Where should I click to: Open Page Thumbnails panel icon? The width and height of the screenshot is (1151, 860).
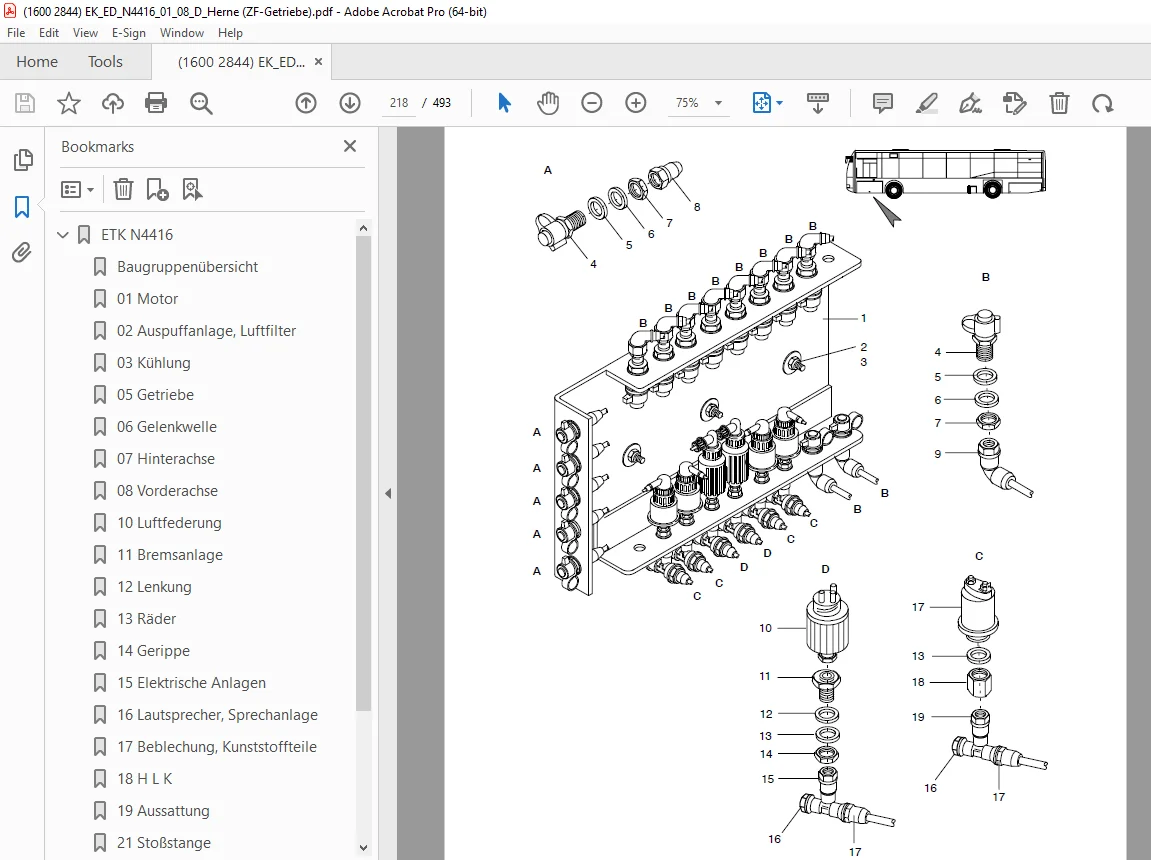pyautogui.click(x=23, y=160)
